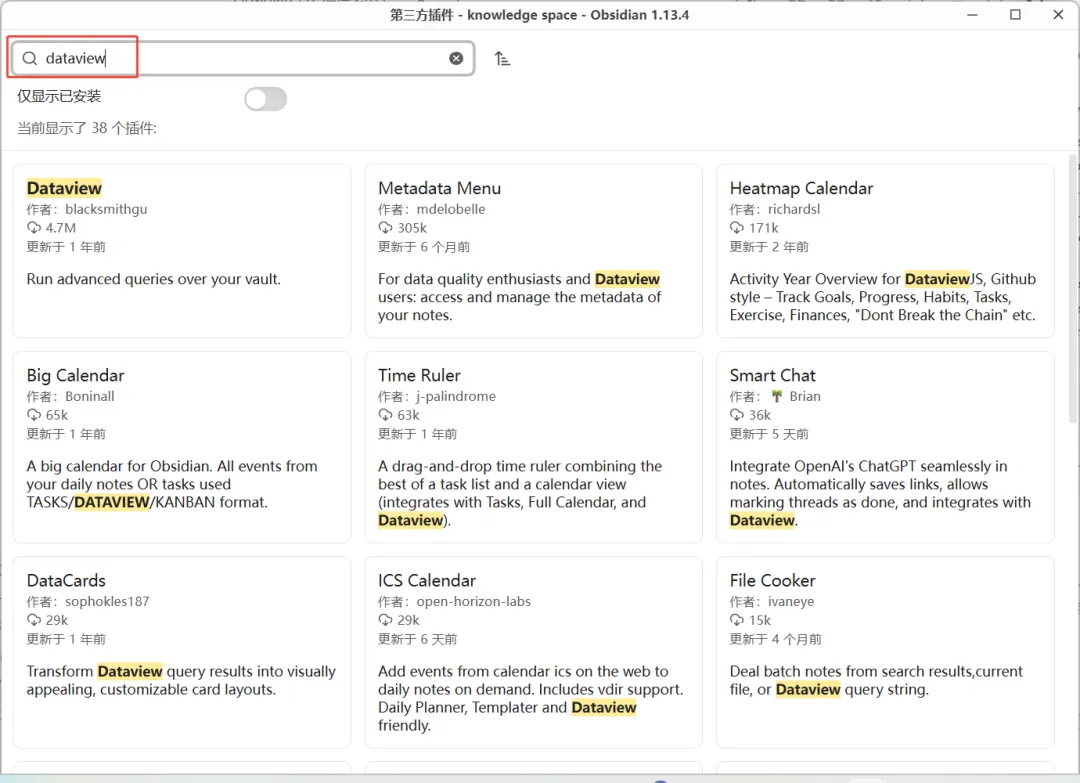Click the DataCards 29k download icon
Image resolution: width=1080 pixels, height=783 pixels.
34,620
